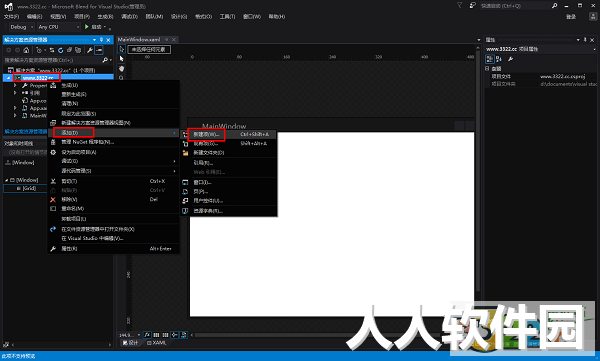Toggle categorized view in the Properties panel
This screenshot has height=361, width=600.
click(490, 59)
